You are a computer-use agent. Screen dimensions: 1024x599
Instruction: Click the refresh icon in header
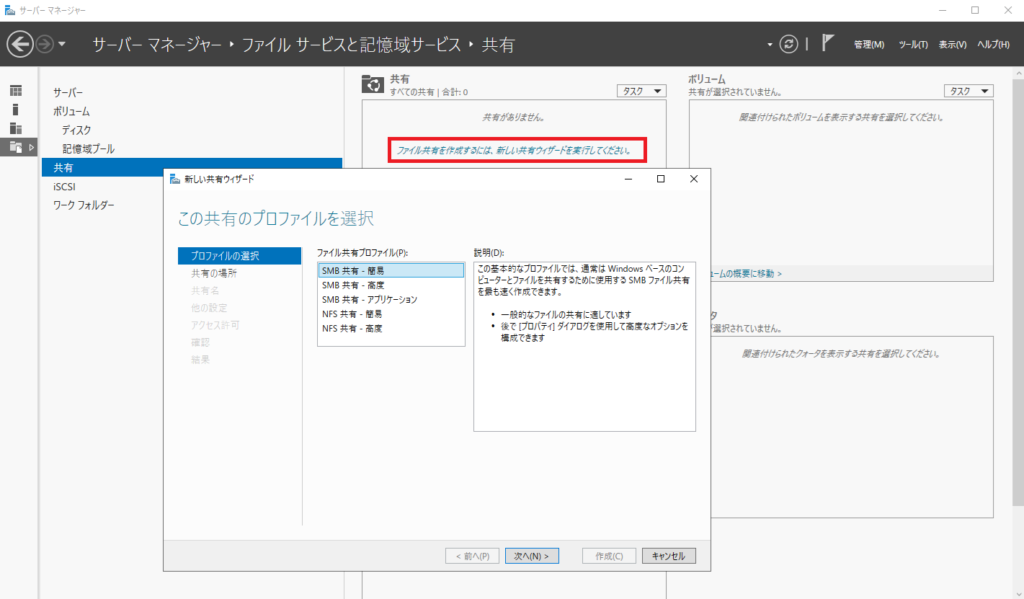790,44
